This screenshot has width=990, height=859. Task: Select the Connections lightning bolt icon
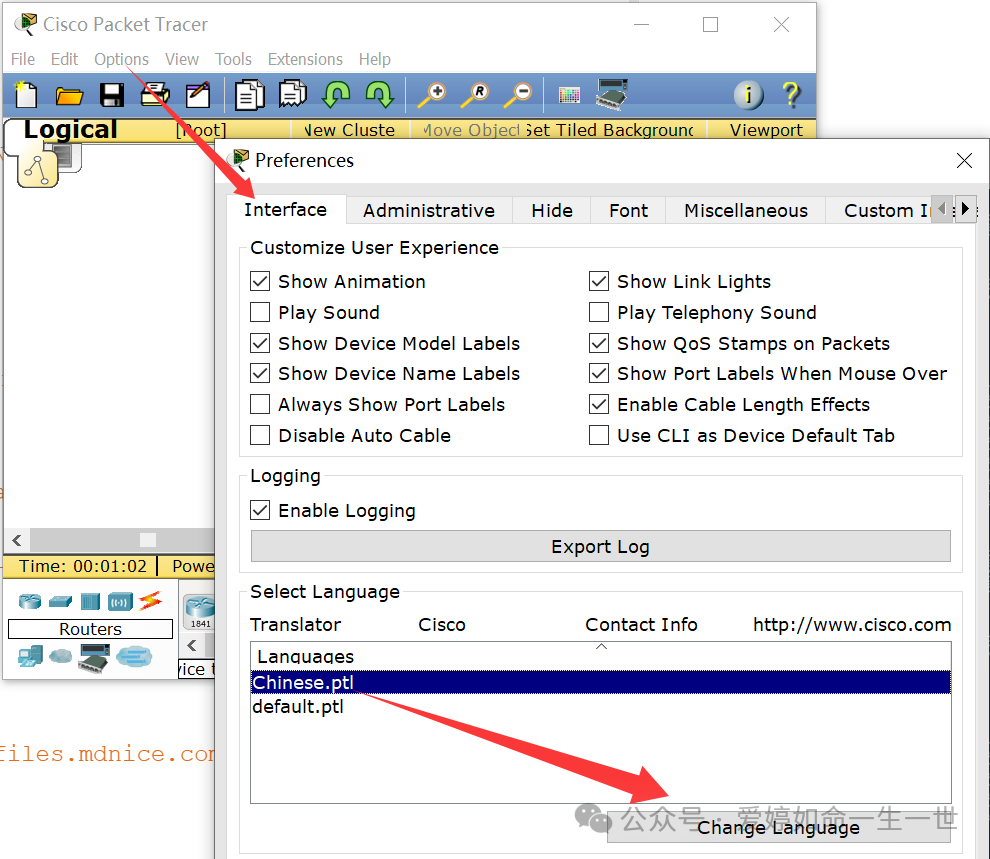(150, 600)
